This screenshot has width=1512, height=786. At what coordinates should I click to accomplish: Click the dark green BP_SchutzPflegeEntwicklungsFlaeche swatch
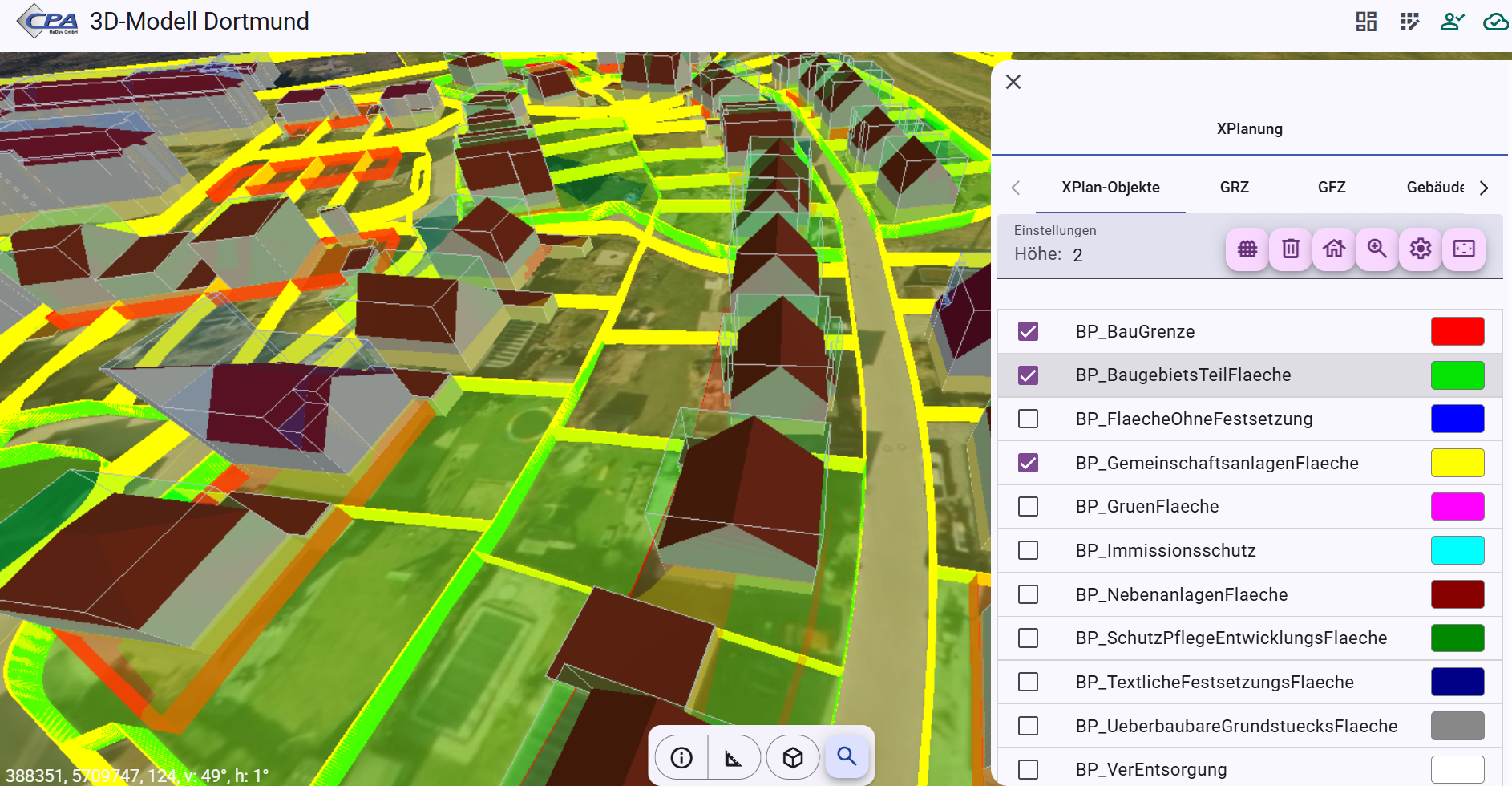[x=1457, y=638]
